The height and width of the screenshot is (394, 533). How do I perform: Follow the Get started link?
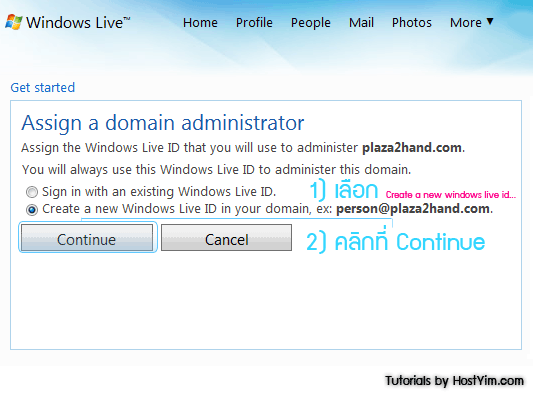point(42,88)
